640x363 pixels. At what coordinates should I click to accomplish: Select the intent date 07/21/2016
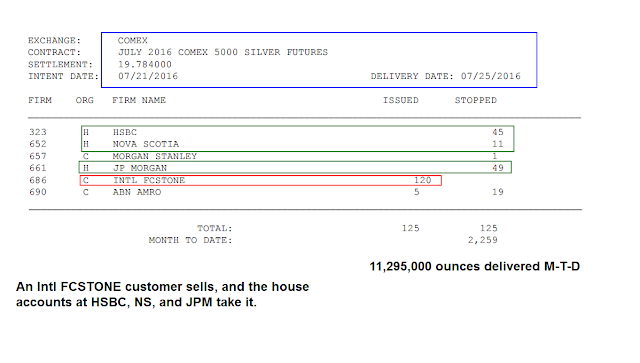click(148, 76)
